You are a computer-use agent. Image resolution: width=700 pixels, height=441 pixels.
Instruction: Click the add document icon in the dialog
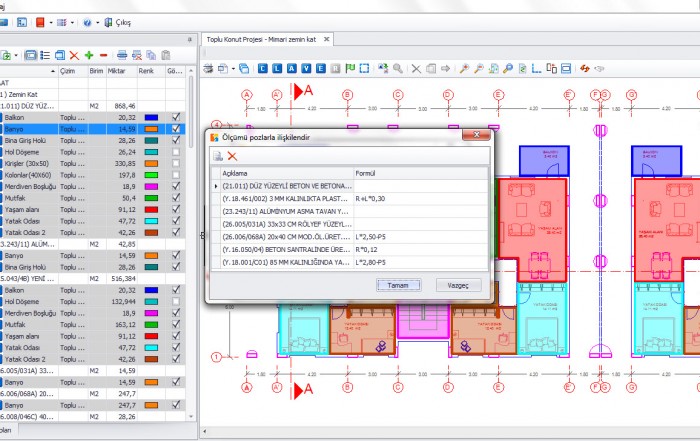click(x=218, y=156)
